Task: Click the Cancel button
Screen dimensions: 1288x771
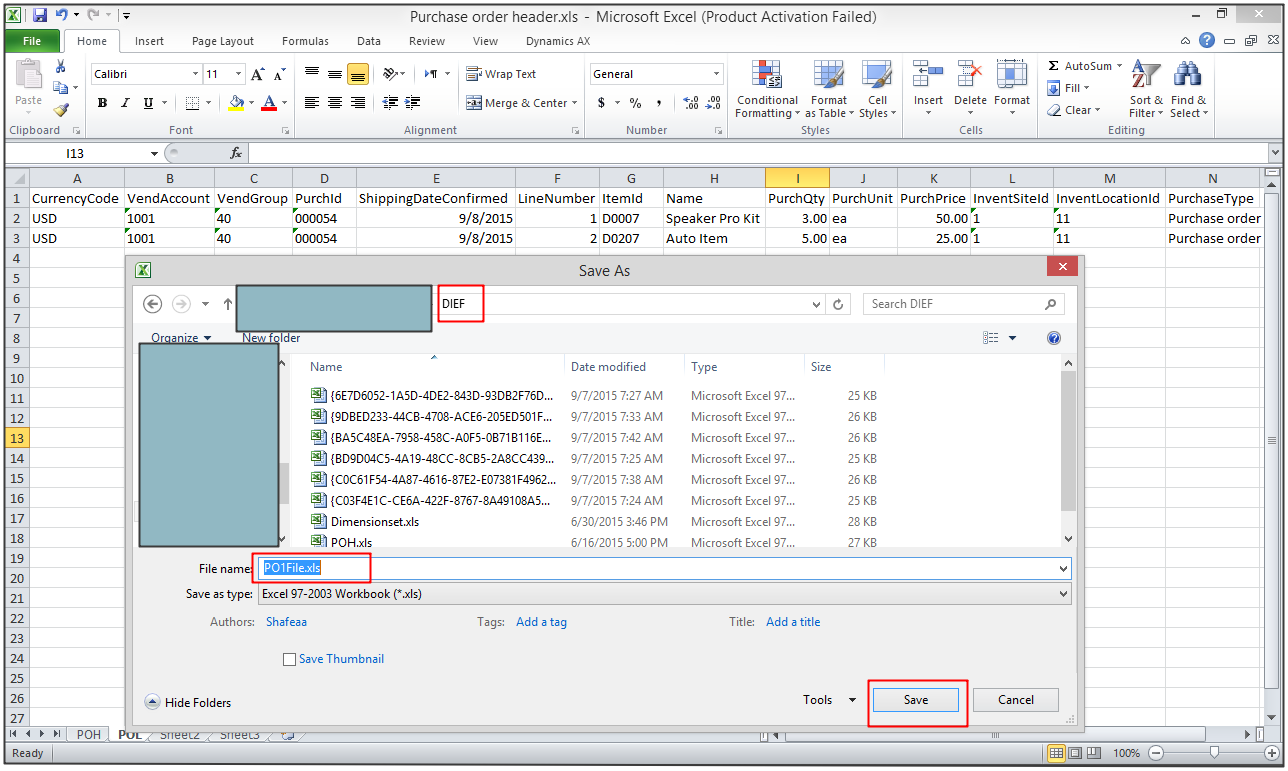Action: tap(1016, 700)
